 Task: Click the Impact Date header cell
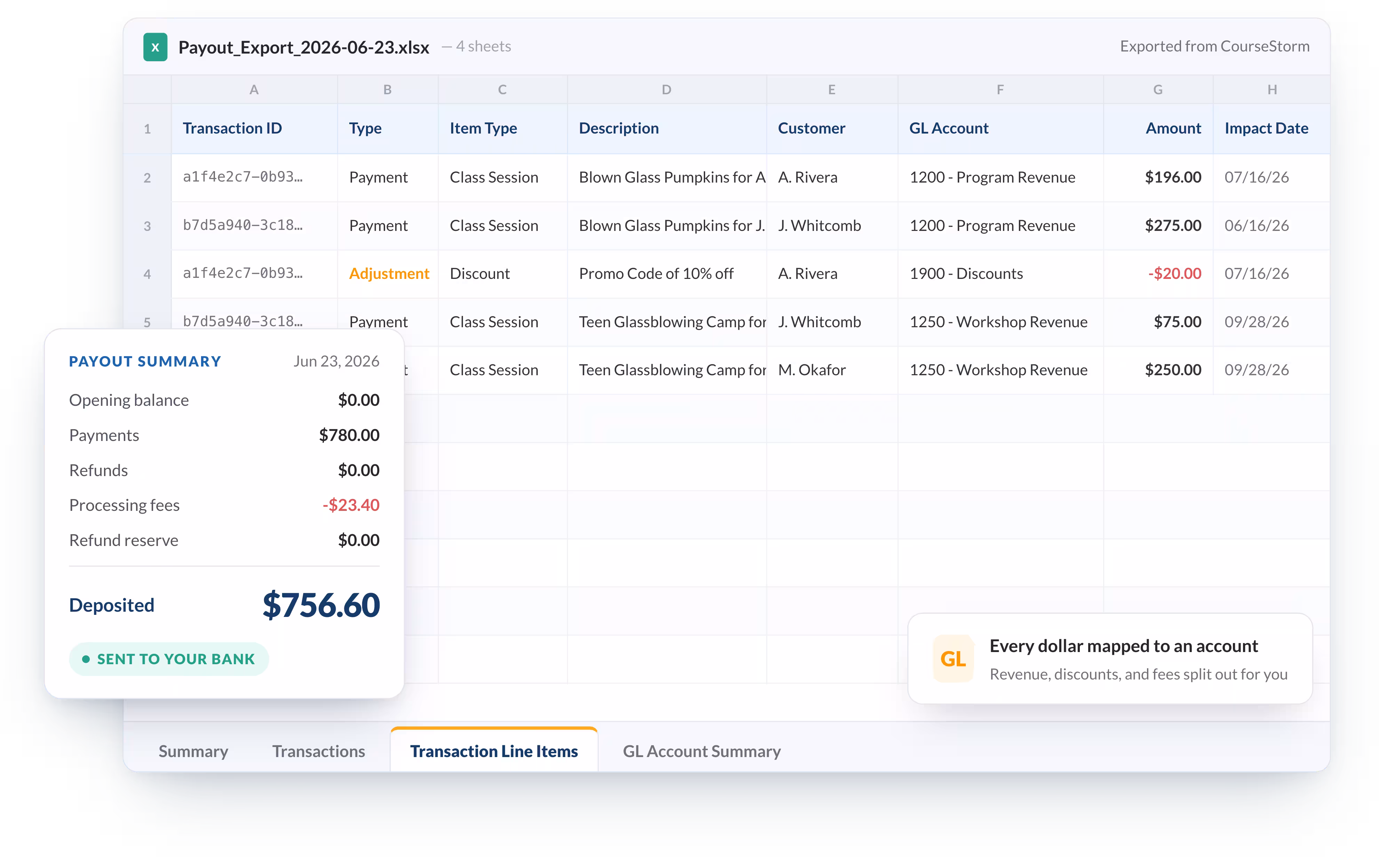pos(1272,128)
